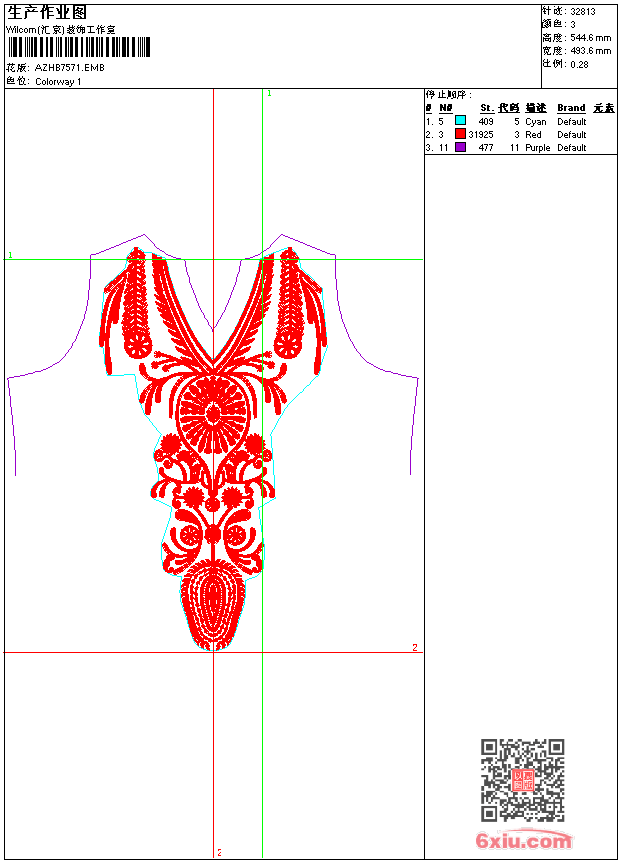Click the stitch count value 32813
Viewport: 620px width, 860px height.
(x=583, y=11)
